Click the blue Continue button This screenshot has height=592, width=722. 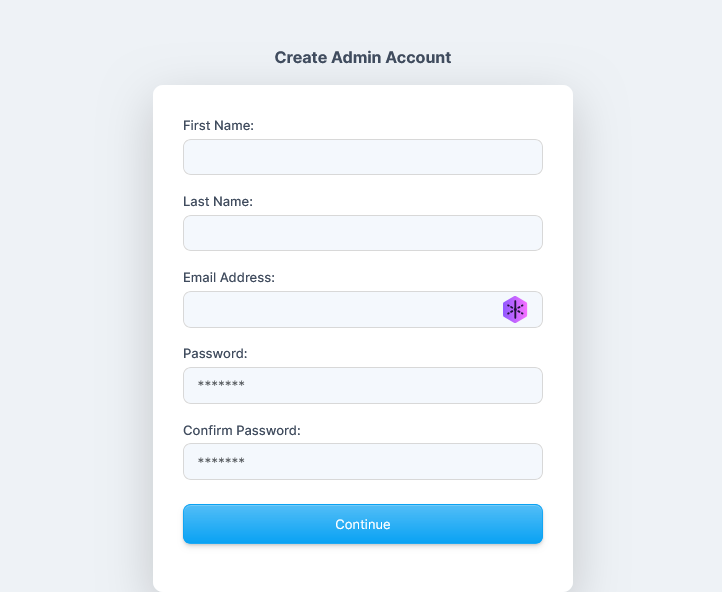coord(363,524)
